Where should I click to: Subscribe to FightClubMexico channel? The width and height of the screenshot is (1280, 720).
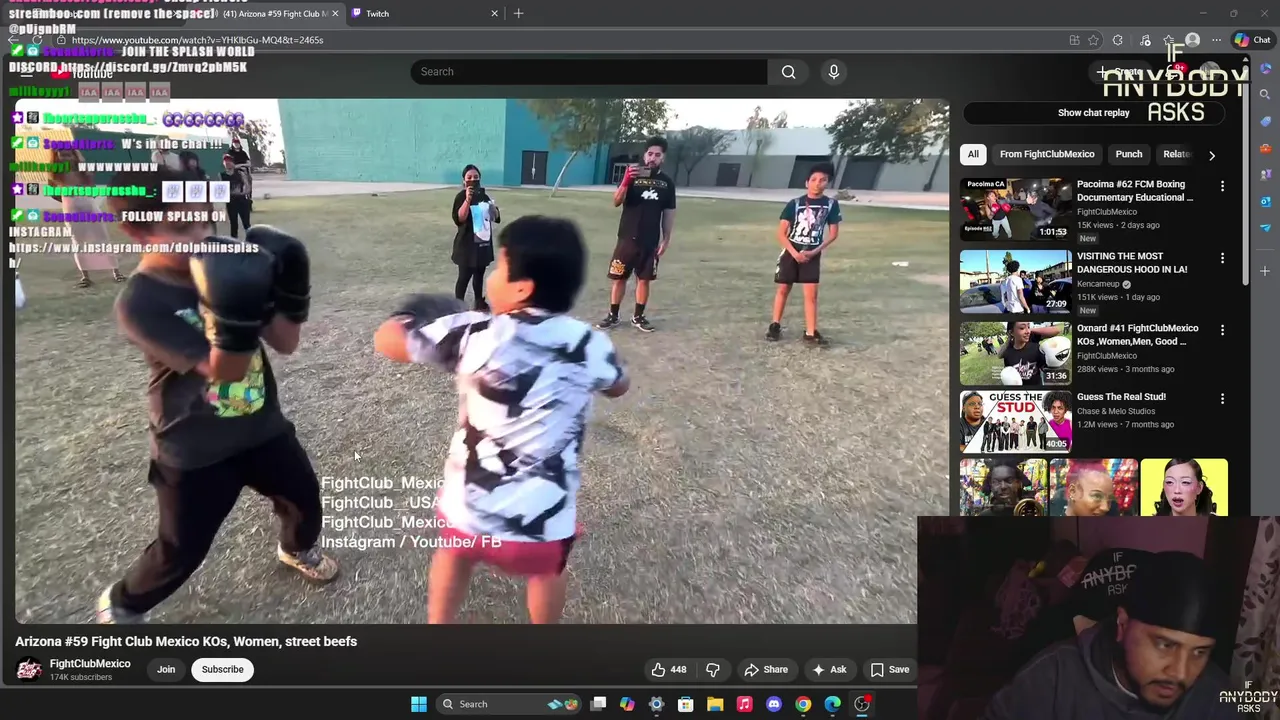tap(223, 670)
